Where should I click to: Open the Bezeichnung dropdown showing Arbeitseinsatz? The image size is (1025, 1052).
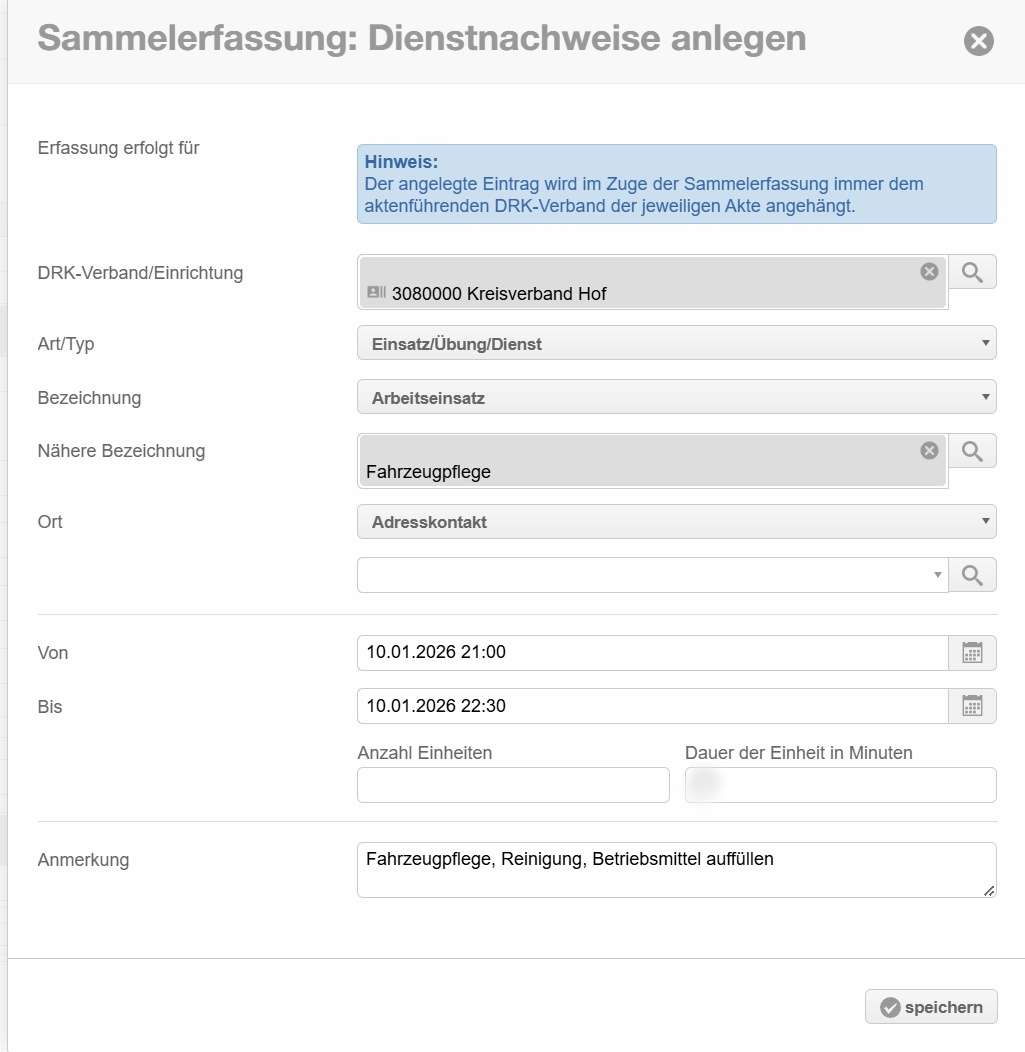[x=676, y=397]
